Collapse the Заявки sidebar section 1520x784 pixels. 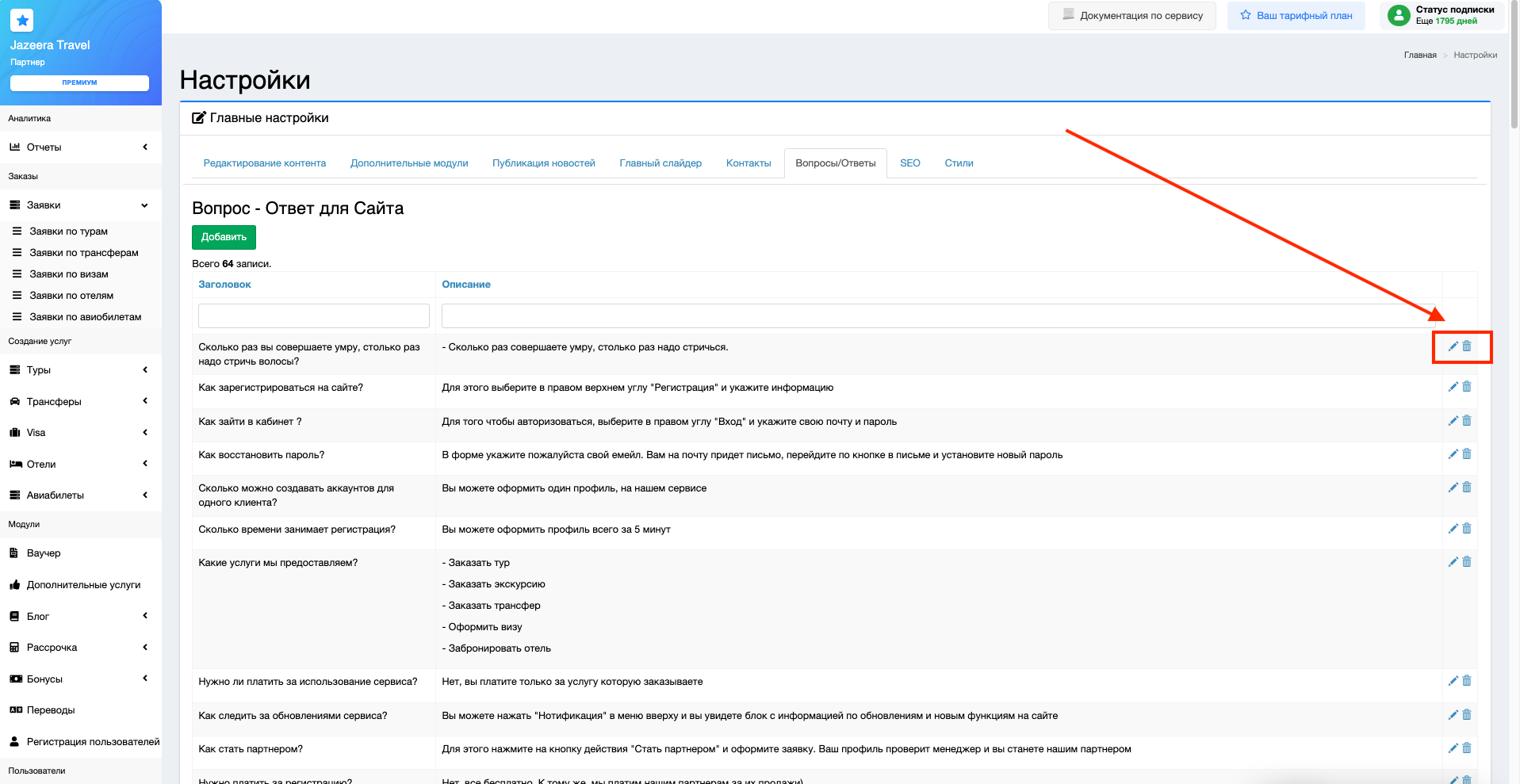point(79,205)
